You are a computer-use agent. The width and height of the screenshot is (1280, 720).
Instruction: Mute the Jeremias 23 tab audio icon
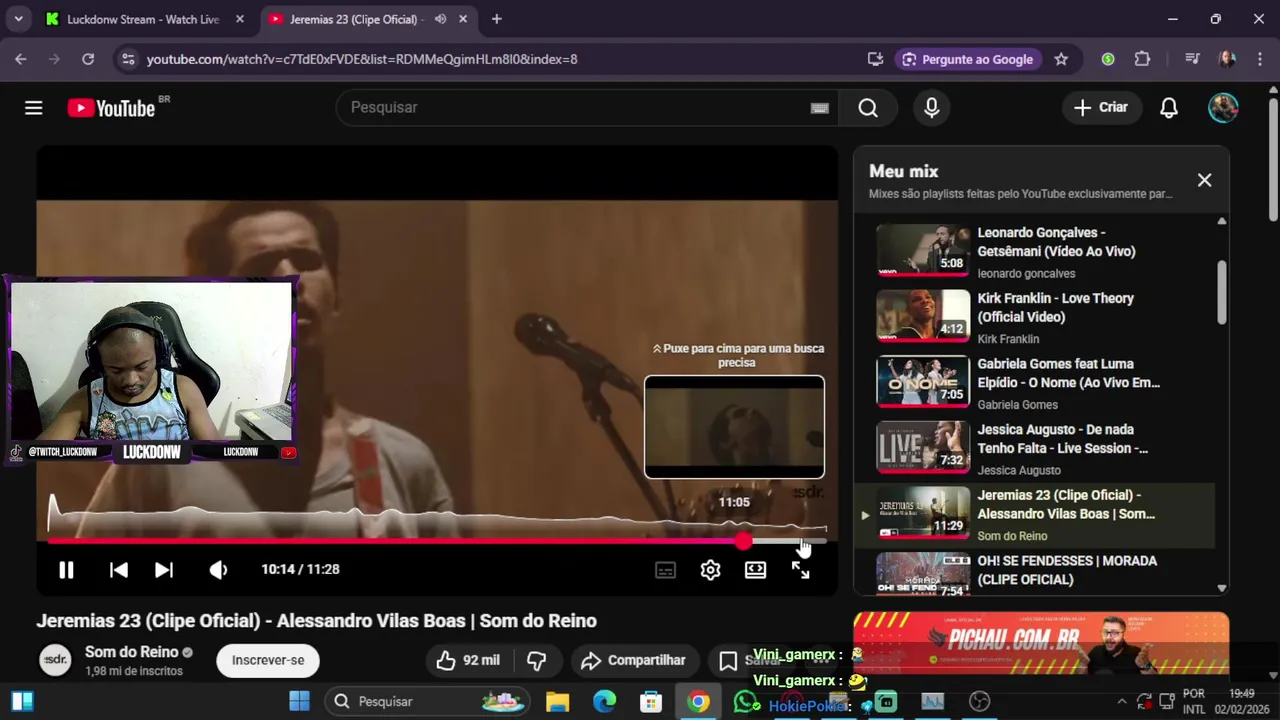point(440,19)
